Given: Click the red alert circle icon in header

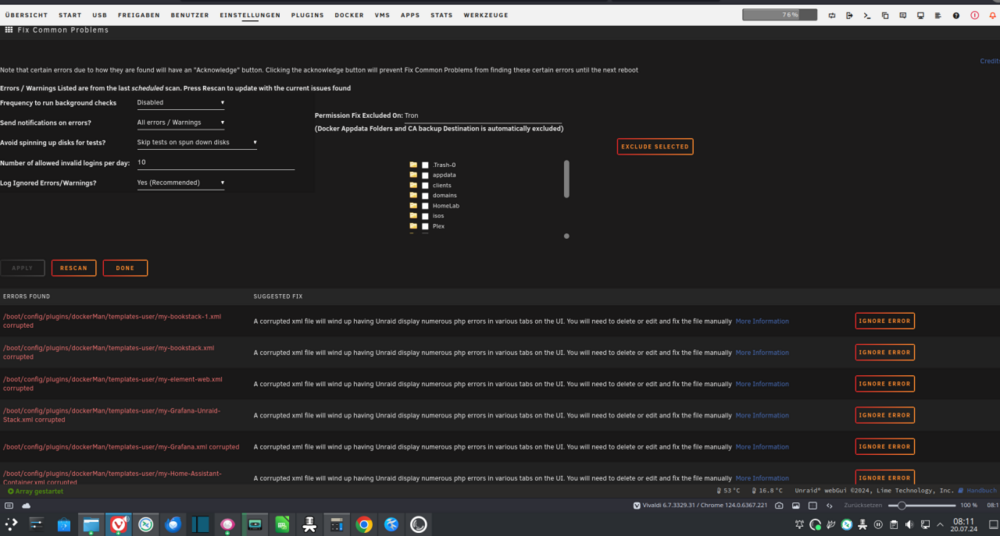Looking at the screenshot, I should tap(974, 15).
